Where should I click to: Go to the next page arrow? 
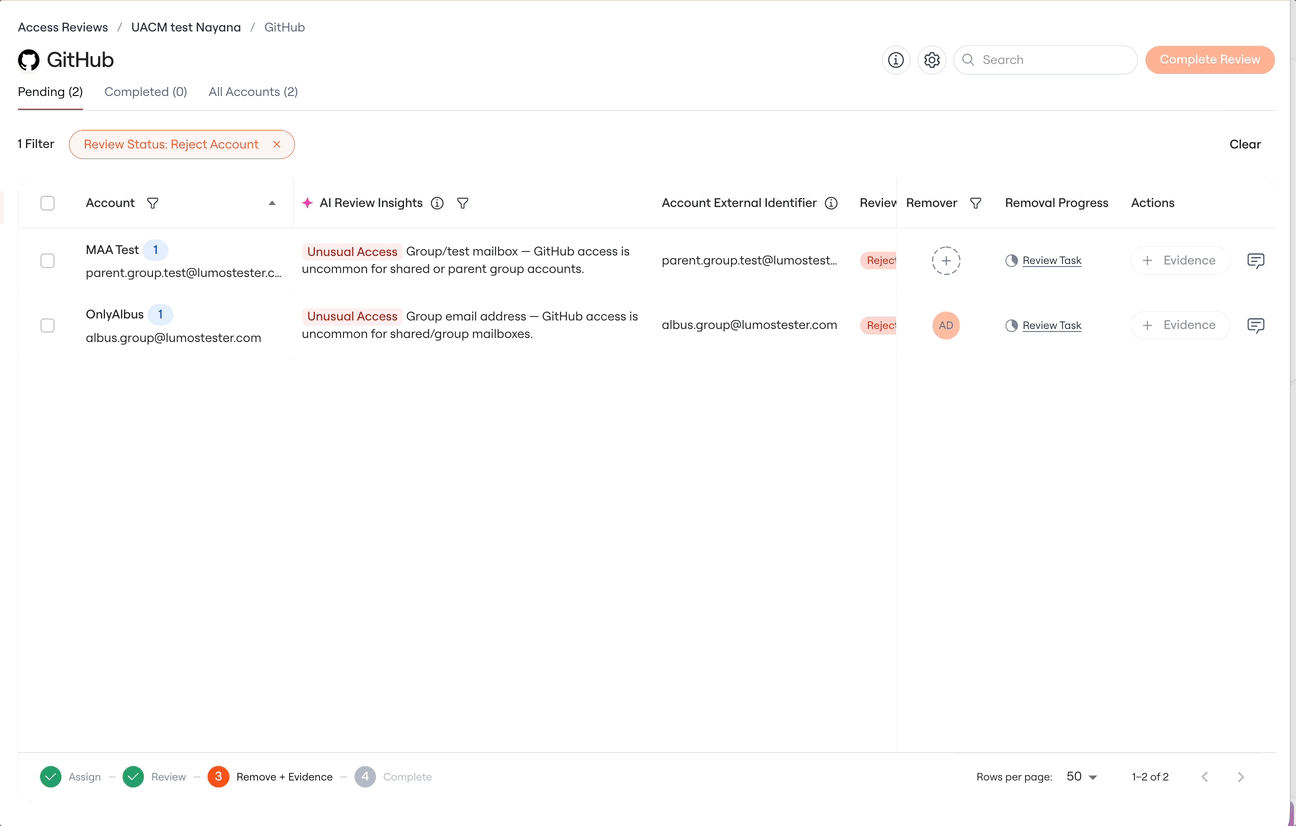(x=1241, y=777)
